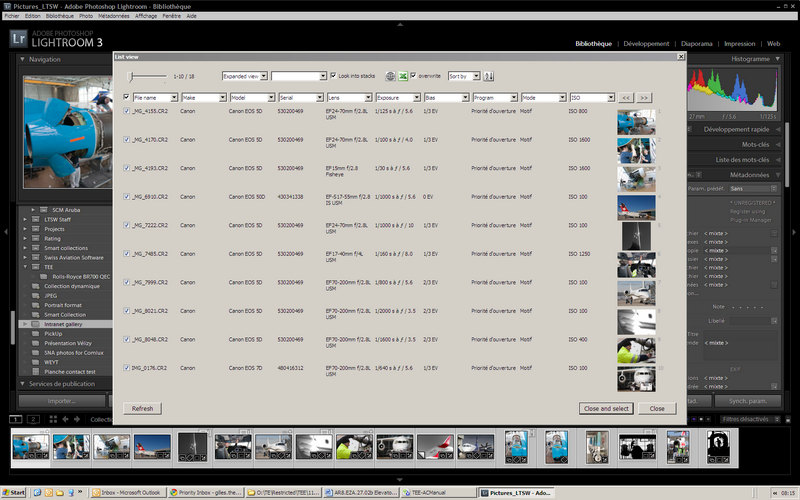Go back with left arrow in filmstrip bar
The height and width of the screenshot is (500, 800).
65,419
